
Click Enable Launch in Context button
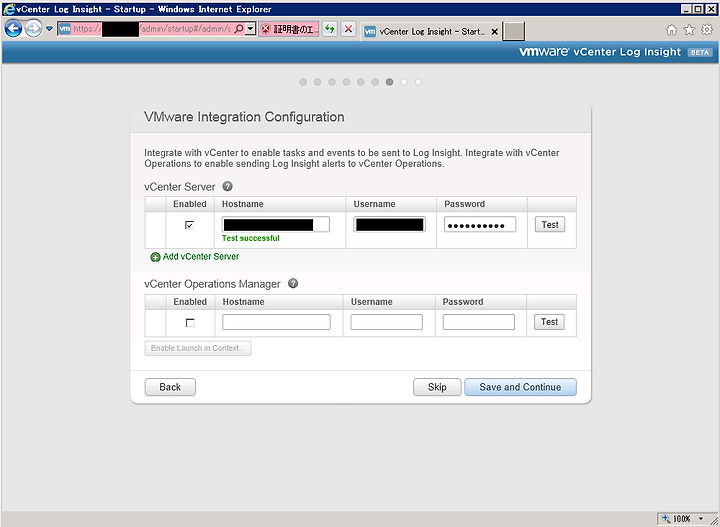[198, 348]
